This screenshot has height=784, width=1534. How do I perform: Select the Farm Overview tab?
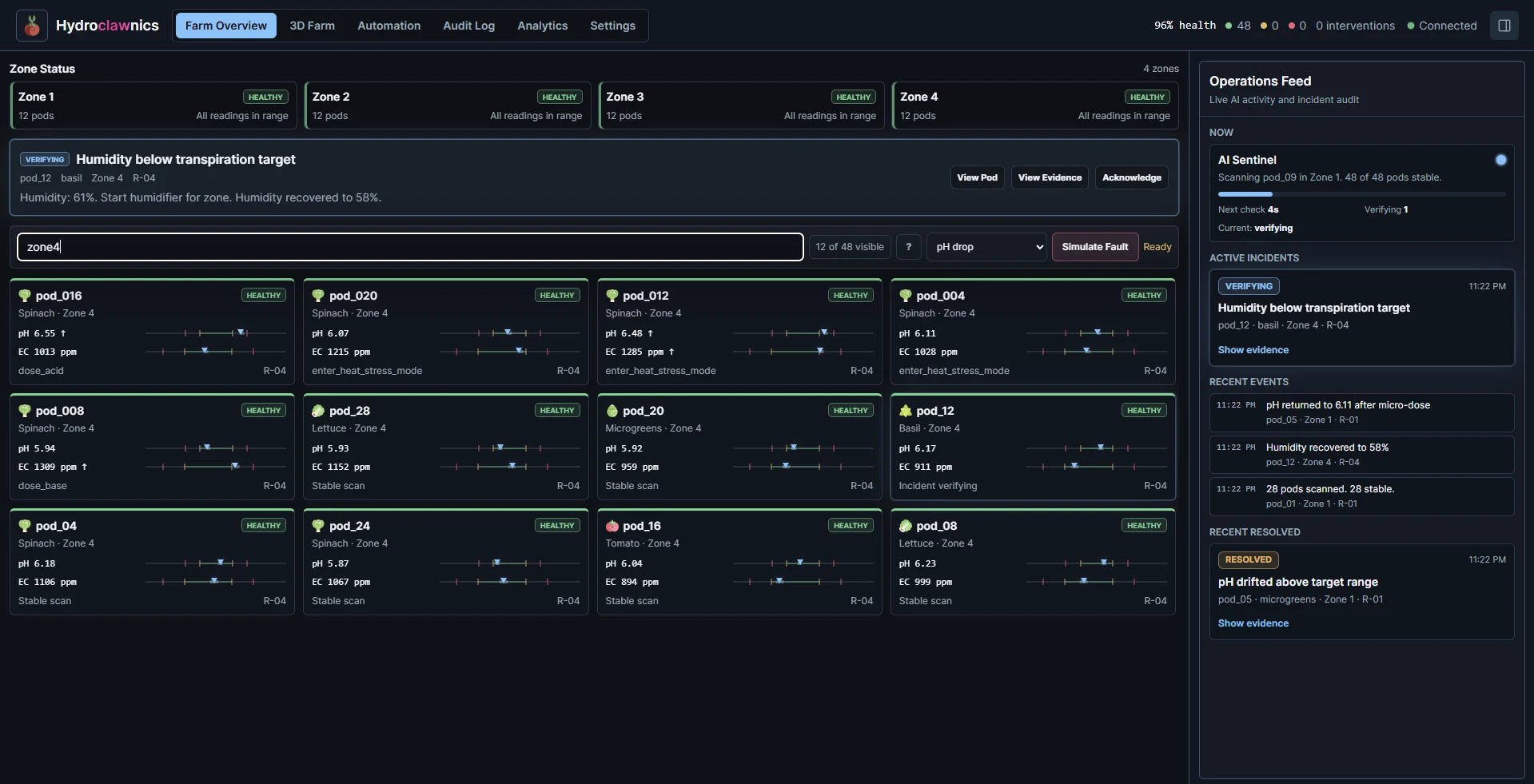point(226,26)
